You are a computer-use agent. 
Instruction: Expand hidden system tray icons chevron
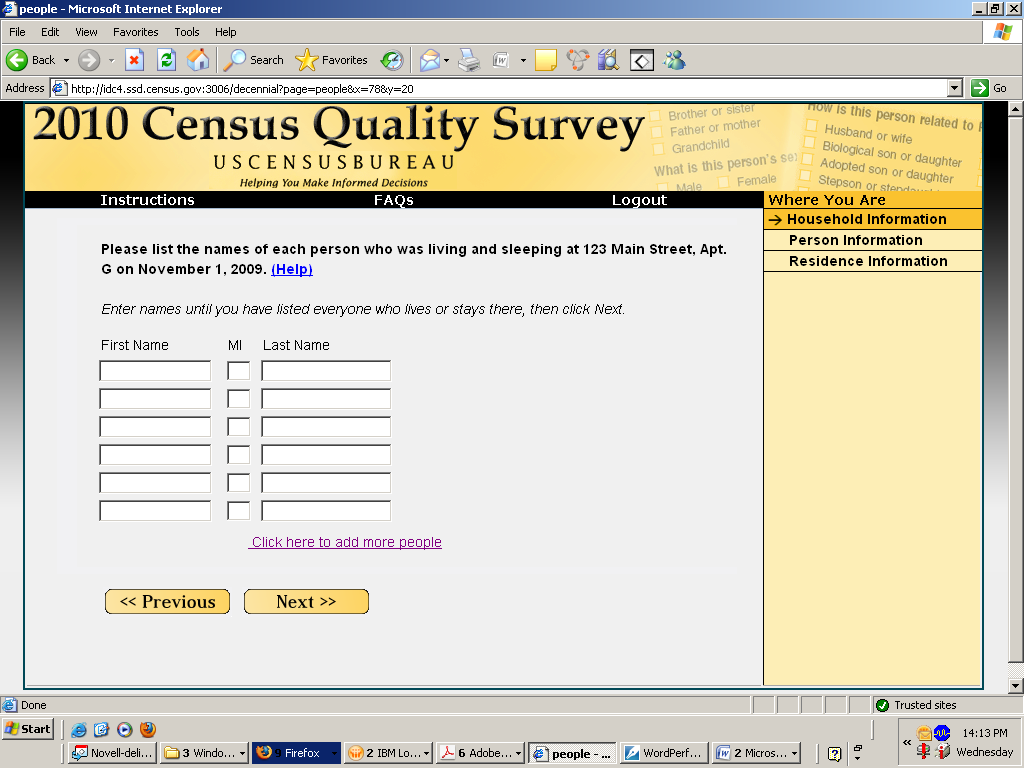pyautogui.click(x=906, y=743)
